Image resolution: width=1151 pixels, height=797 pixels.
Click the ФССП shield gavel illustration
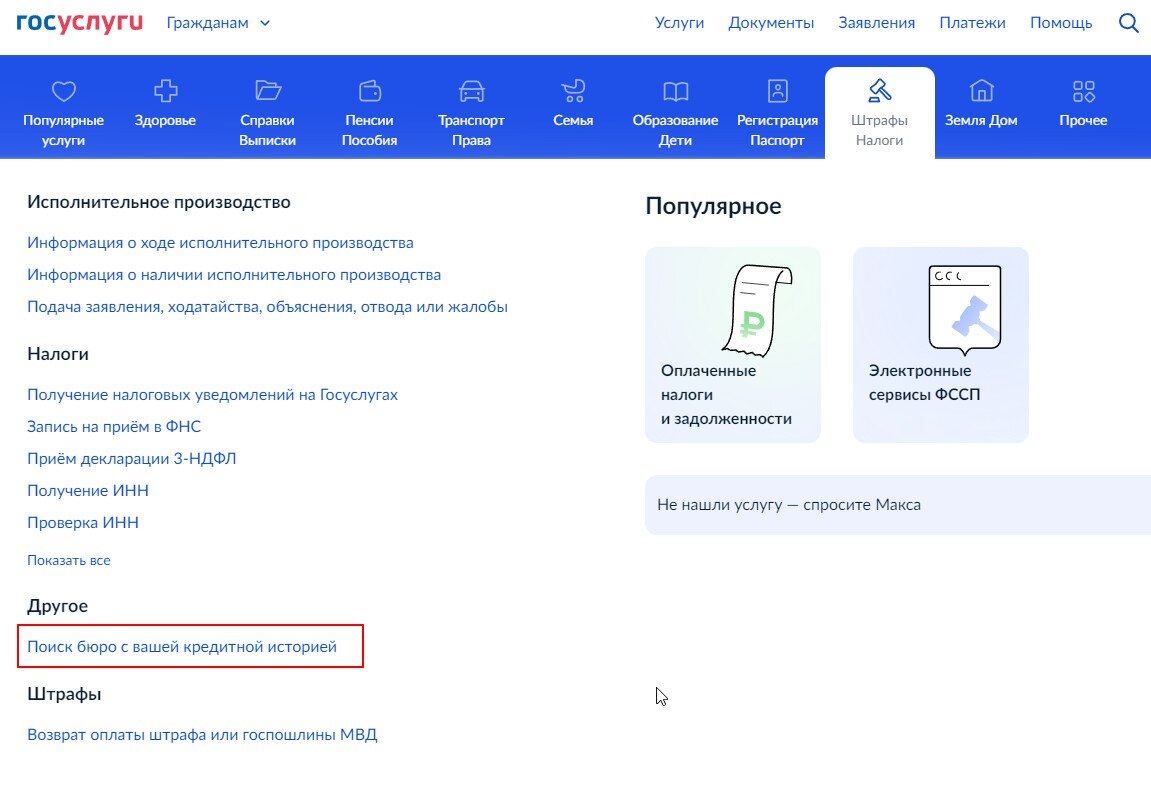(x=965, y=310)
